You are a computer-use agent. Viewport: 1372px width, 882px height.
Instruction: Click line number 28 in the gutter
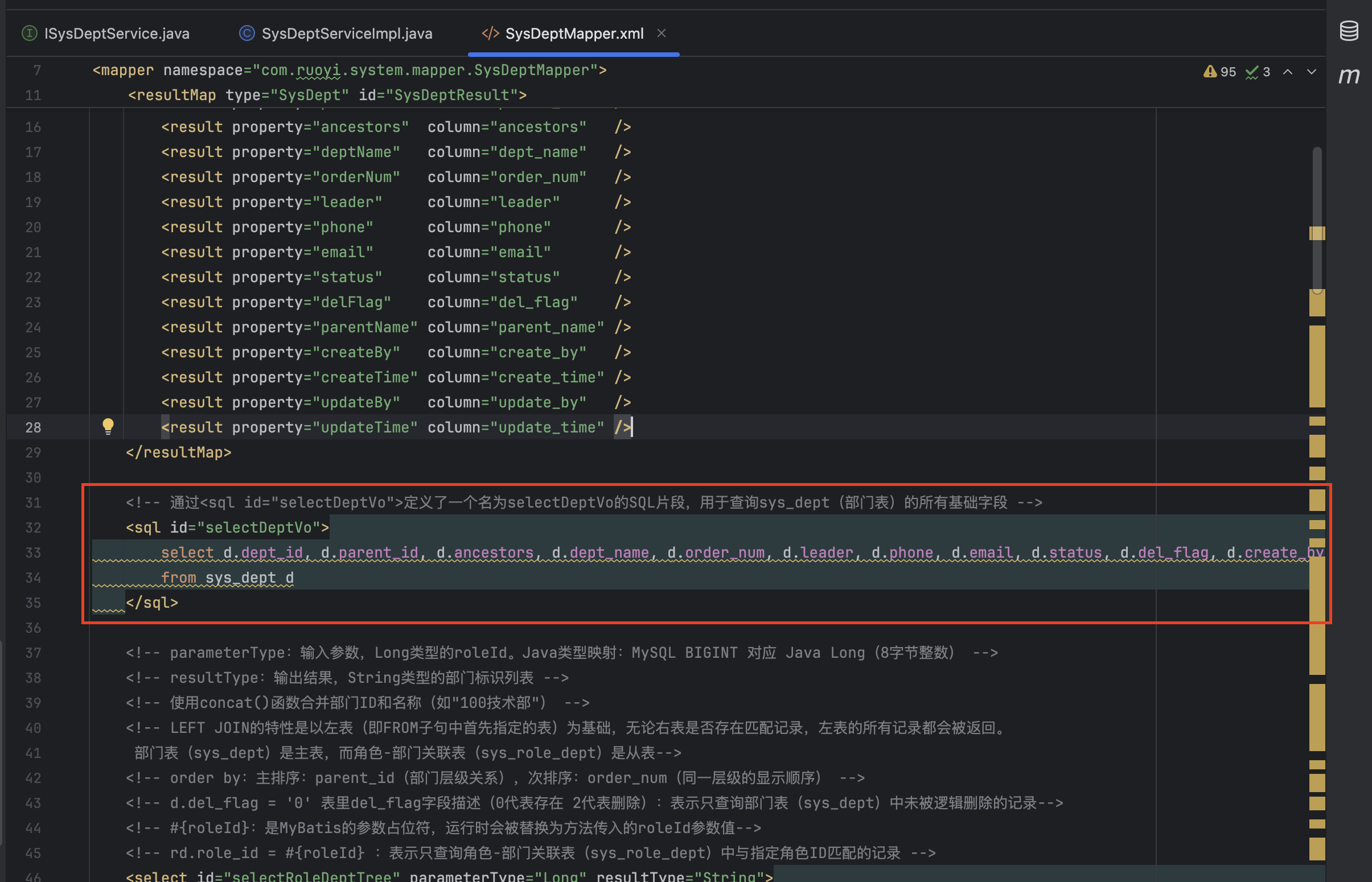coord(33,427)
